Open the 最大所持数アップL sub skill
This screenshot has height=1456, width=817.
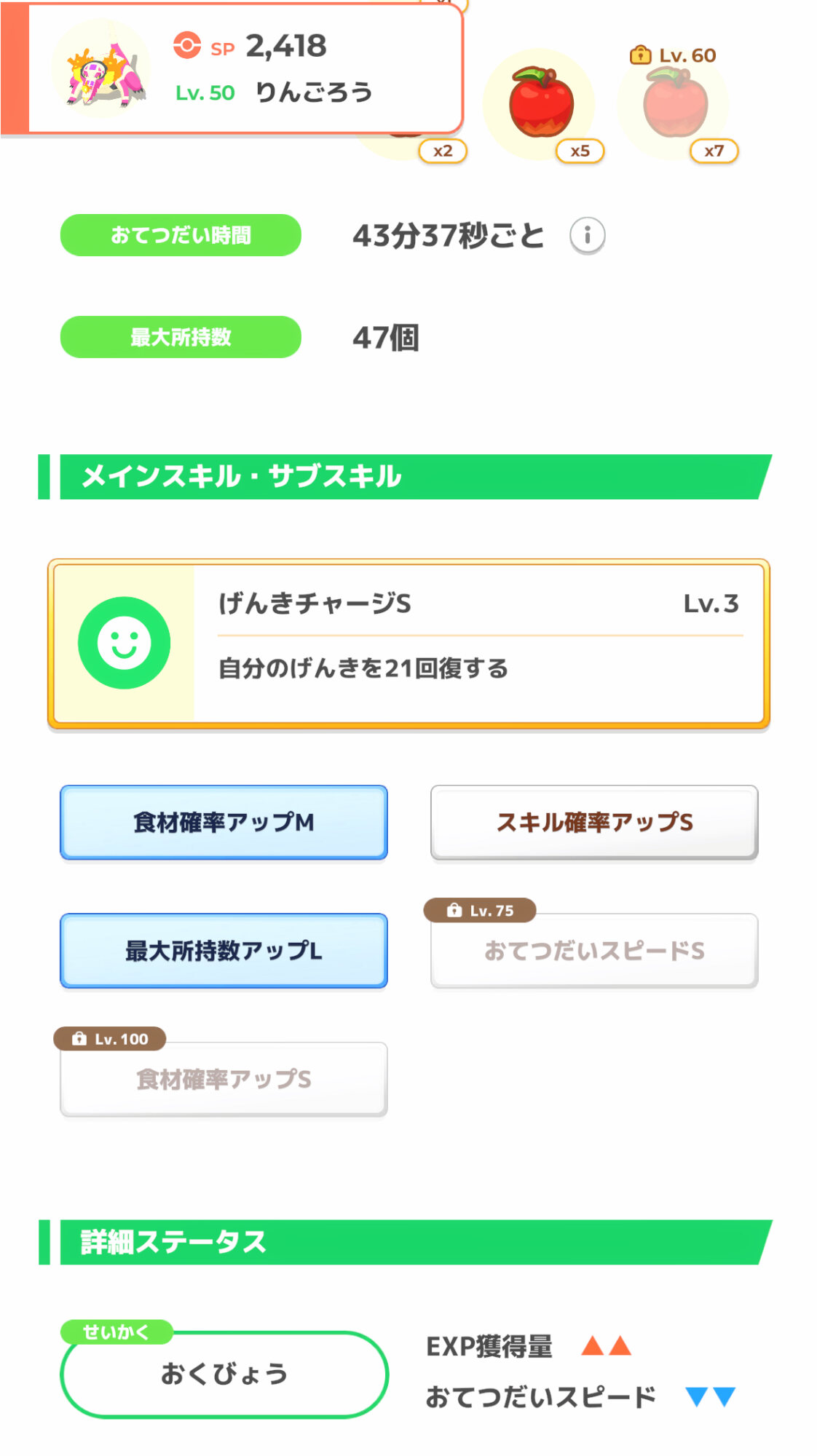(224, 951)
